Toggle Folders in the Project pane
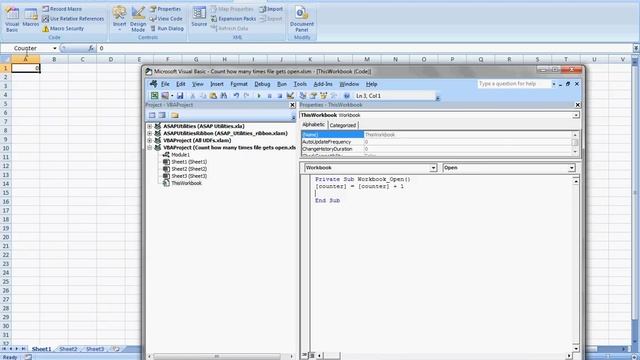The height and width of the screenshot is (360, 640). tap(175, 115)
